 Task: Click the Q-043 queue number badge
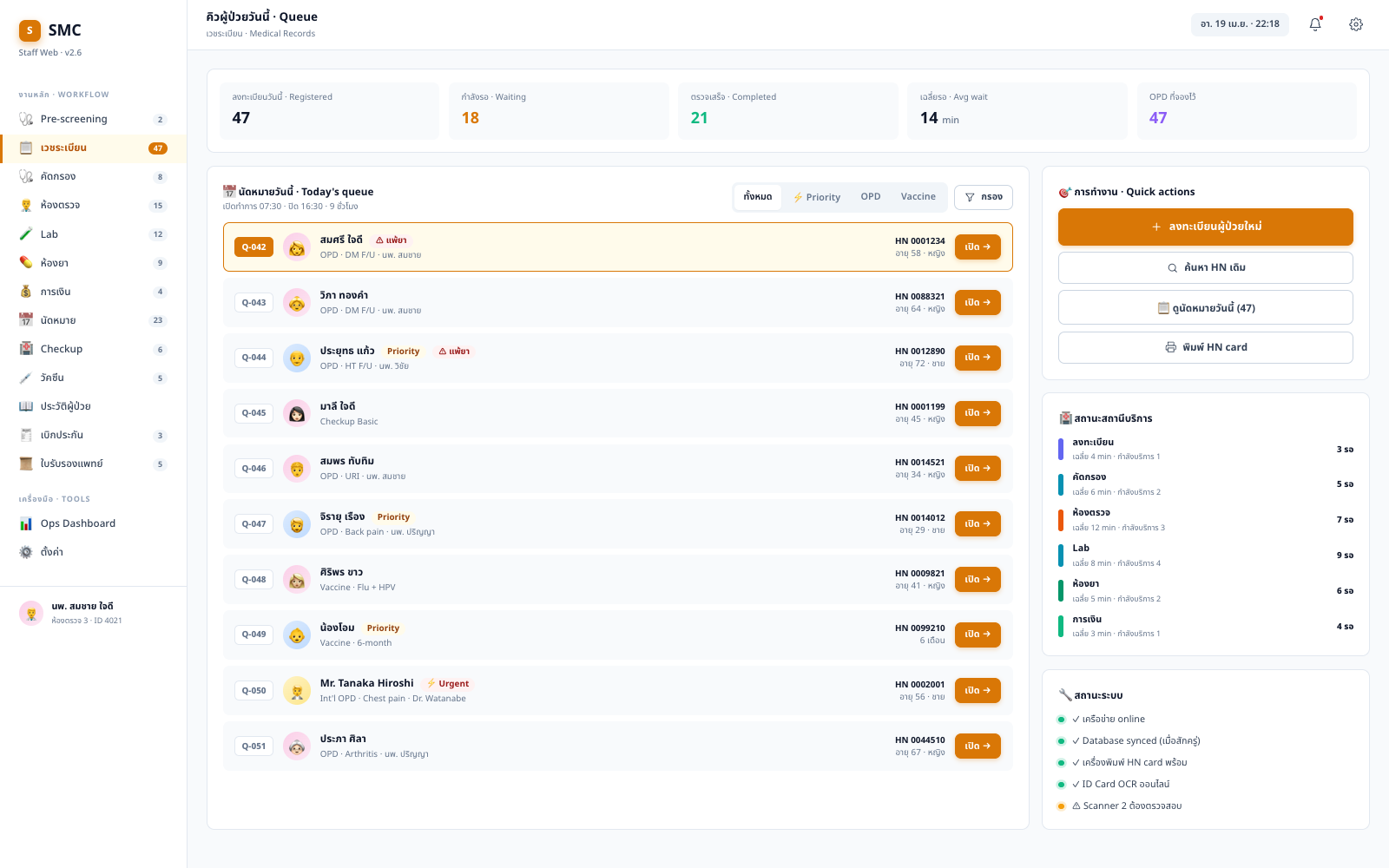(x=253, y=303)
